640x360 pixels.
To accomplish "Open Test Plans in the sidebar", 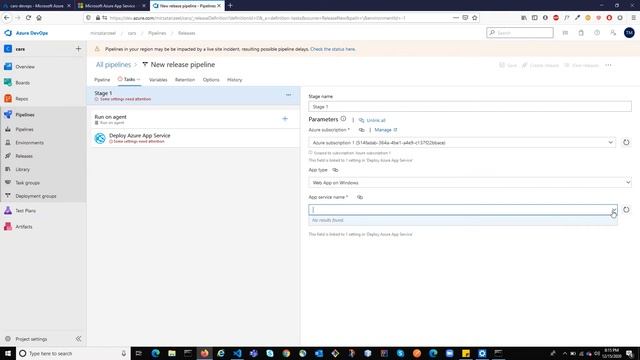I will pos(25,211).
